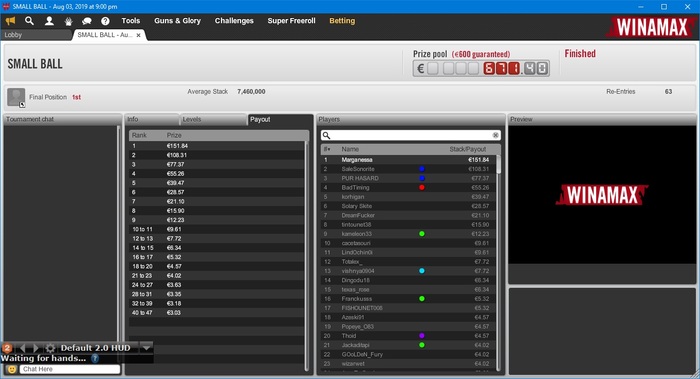Open the Challenges menu

[234, 21]
